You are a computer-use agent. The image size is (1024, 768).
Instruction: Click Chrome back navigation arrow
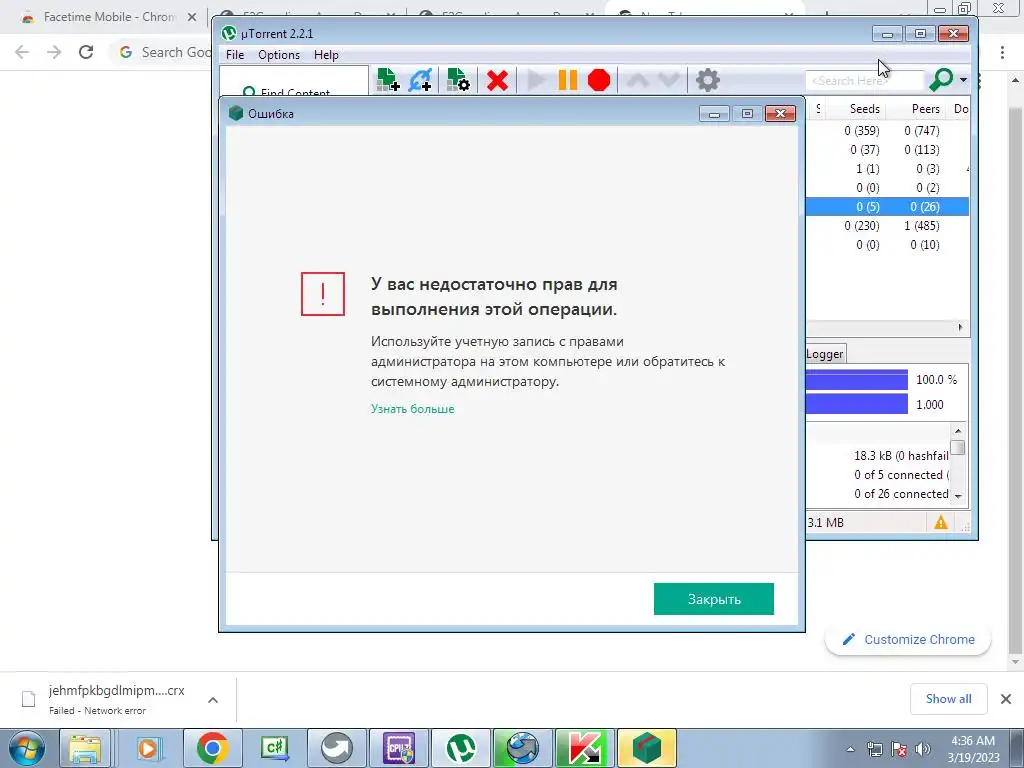point(22,52)
